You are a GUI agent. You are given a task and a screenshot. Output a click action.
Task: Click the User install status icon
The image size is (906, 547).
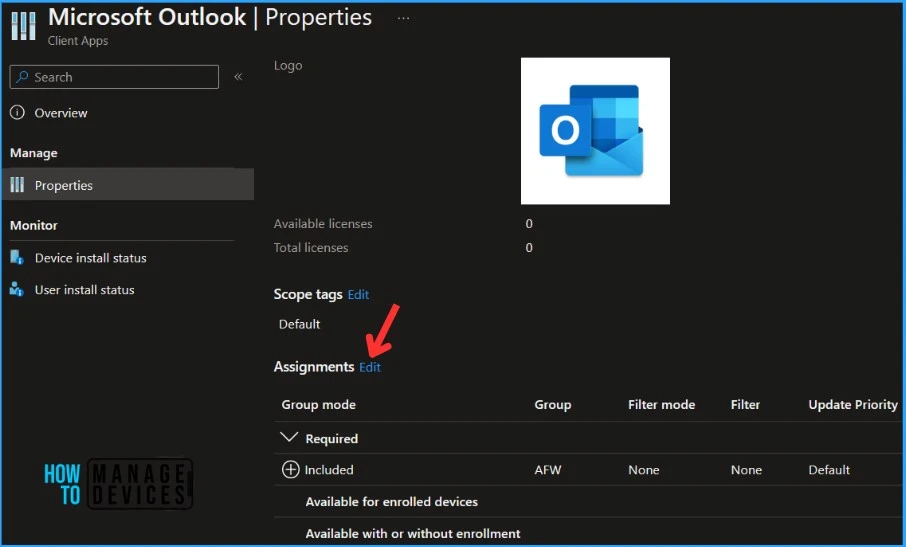[17, 289]
